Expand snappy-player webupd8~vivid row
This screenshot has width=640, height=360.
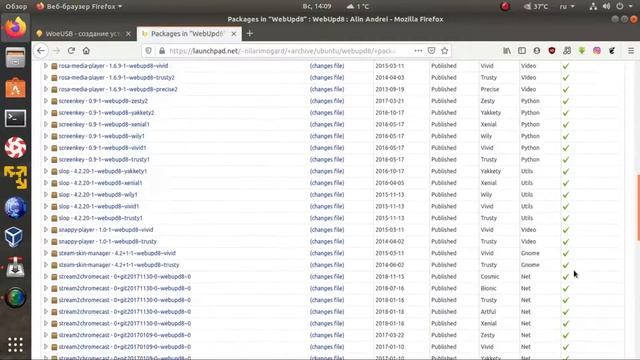point(46,229)
